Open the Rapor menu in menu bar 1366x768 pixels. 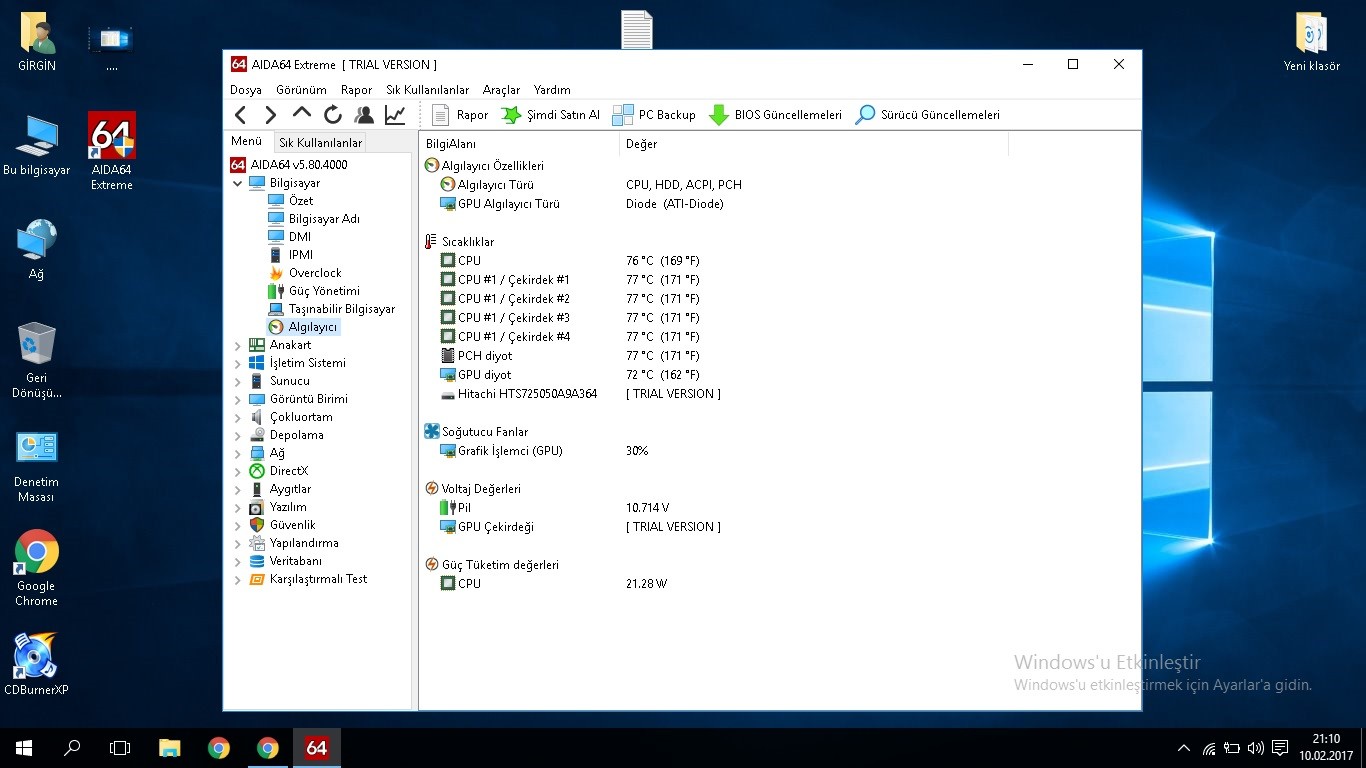356,90
